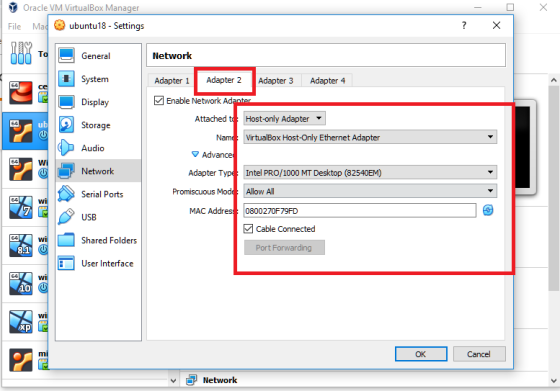The height and width of the screenshot is (391, 560).
Task: Click Cancel to discard changes
Action: (479, 354)
